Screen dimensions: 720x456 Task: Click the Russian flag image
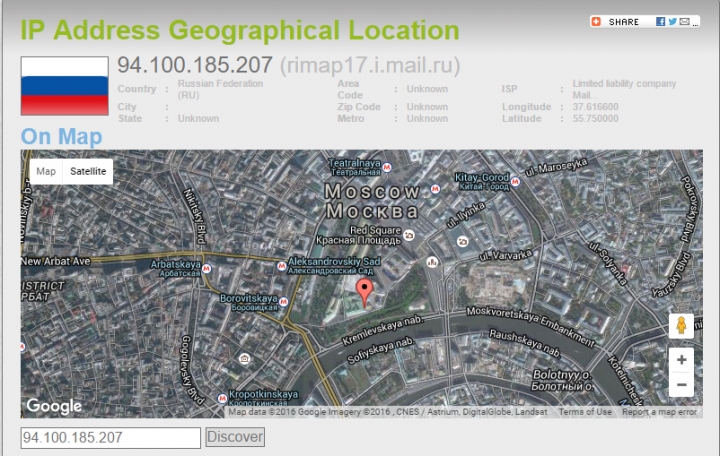pos(65,86)
